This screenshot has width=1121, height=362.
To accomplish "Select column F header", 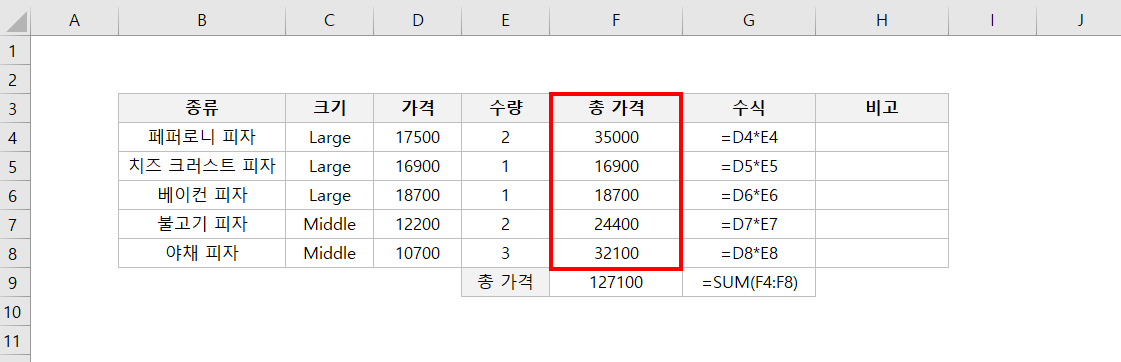I will (x=616, y=21).
